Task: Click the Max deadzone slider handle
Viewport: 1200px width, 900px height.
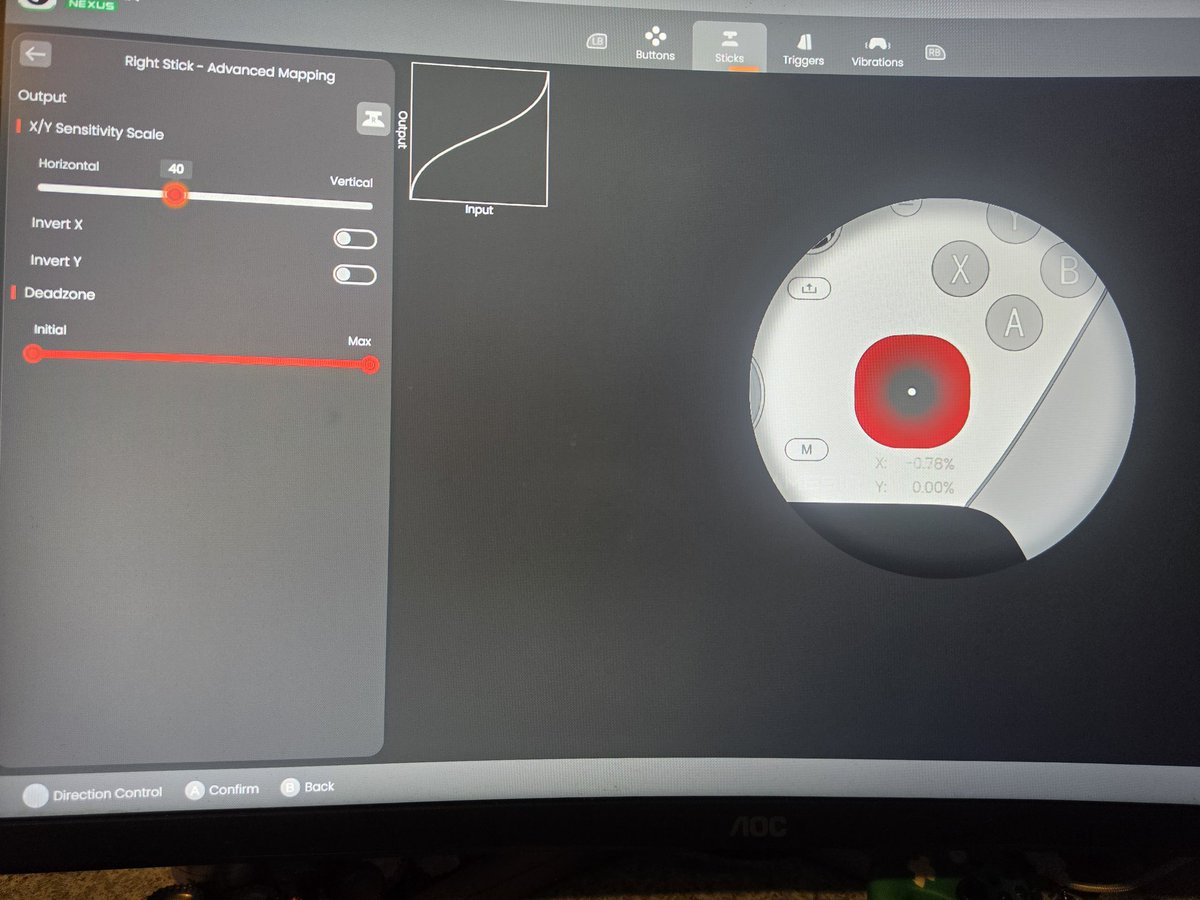Action: pos(369,365)
